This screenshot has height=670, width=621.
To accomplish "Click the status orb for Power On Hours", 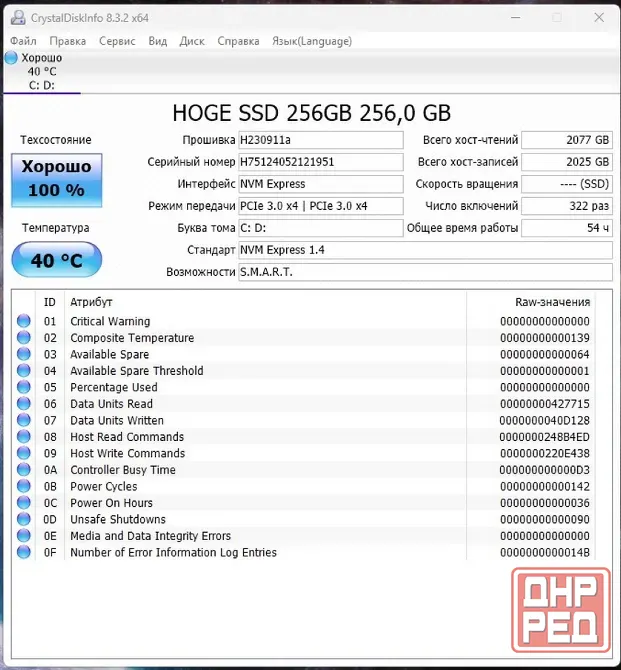I will coord(24,502).
